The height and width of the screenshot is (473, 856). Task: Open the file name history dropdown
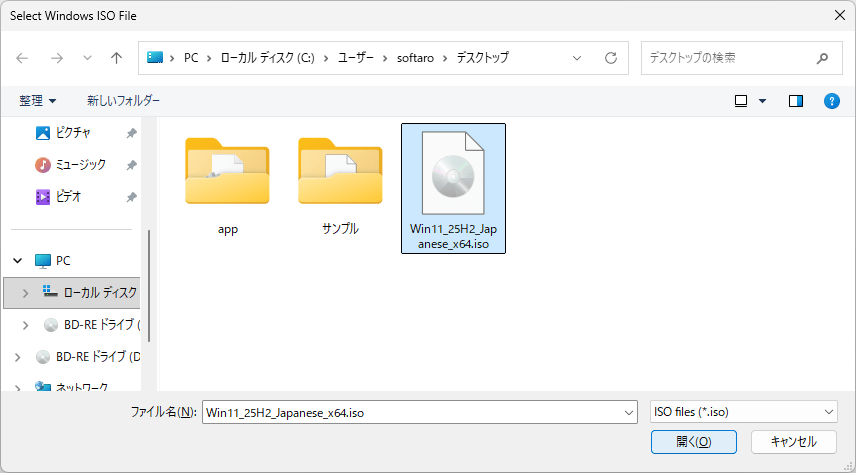628,412
